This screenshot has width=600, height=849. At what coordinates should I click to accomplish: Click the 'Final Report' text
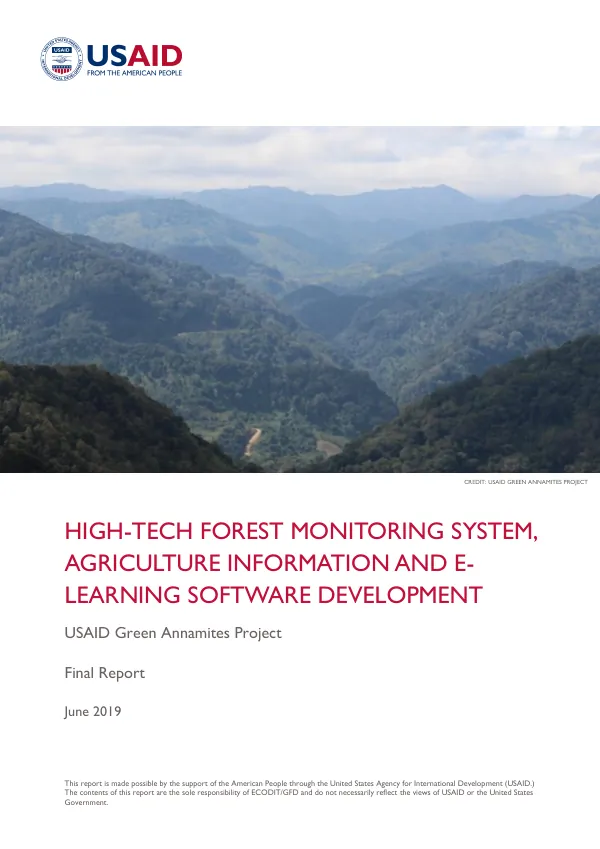(105, 673)
